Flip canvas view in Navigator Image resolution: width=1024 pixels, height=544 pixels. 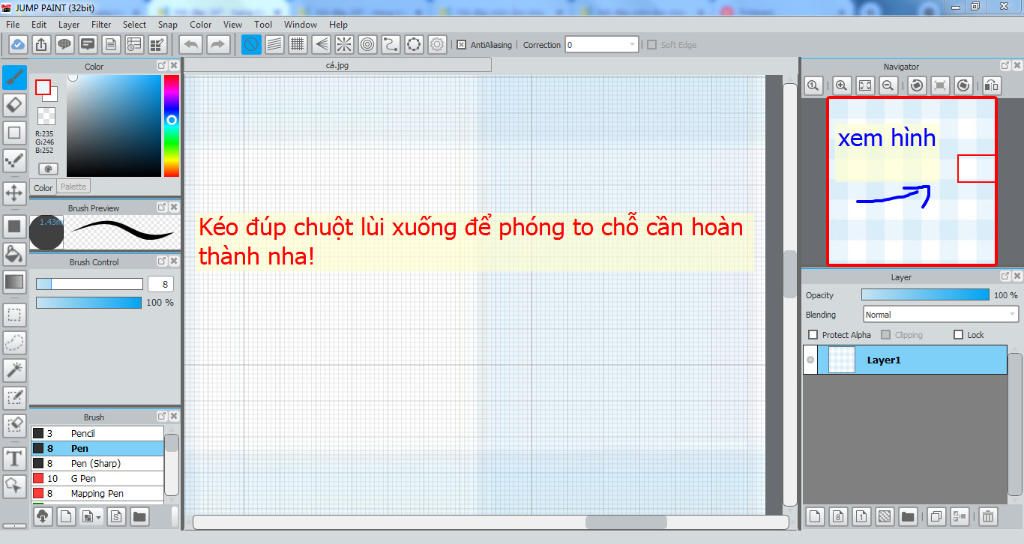(x=991, y=86)
